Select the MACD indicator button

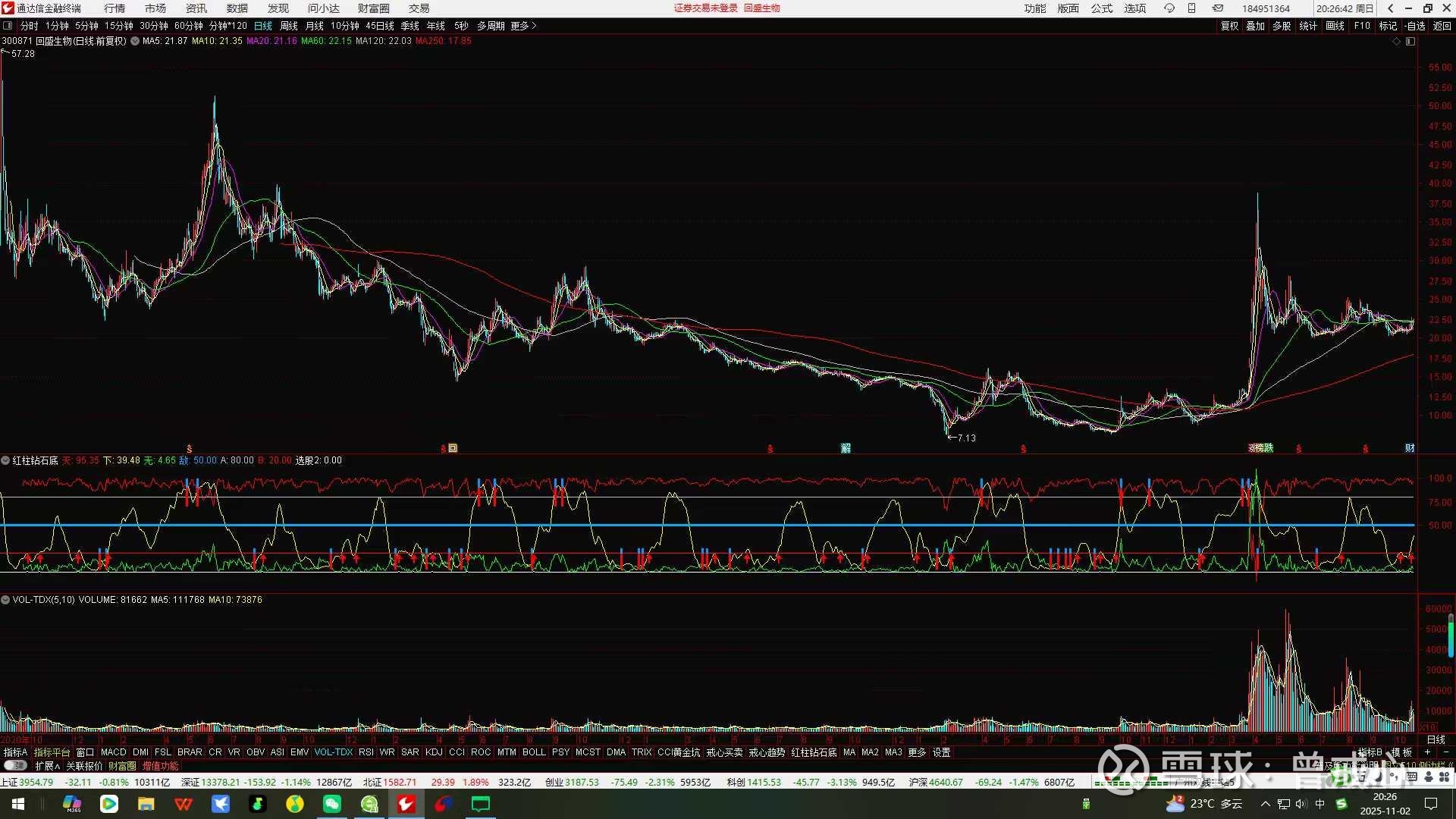point(113,752)
